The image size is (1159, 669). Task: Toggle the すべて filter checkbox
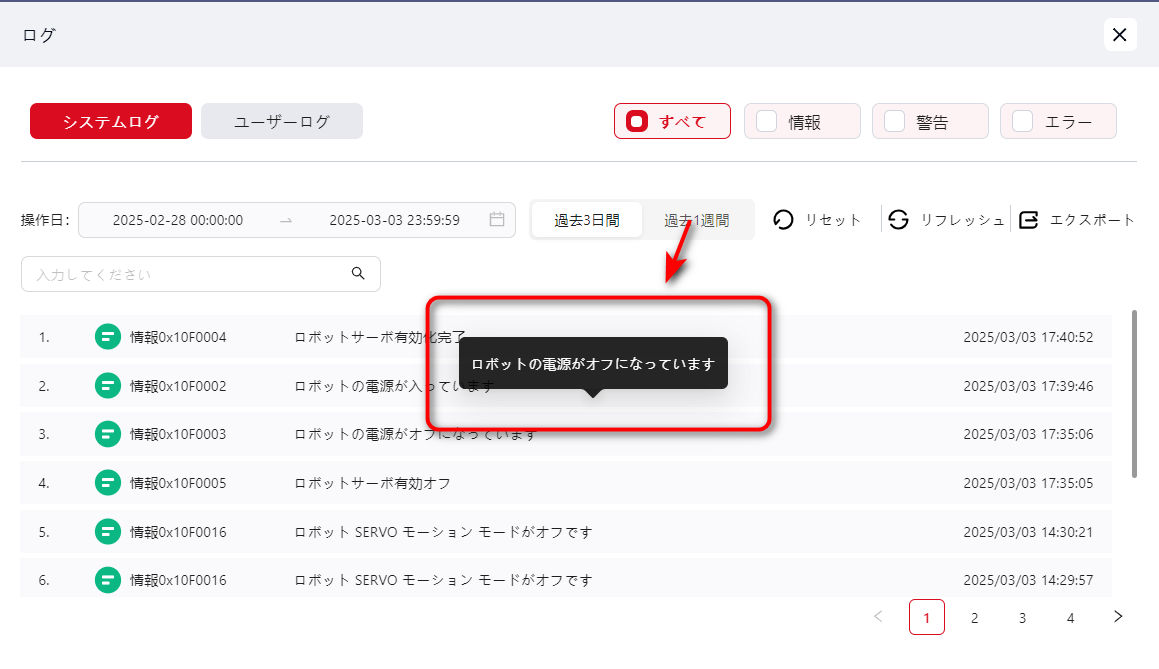tap(637, 121)
